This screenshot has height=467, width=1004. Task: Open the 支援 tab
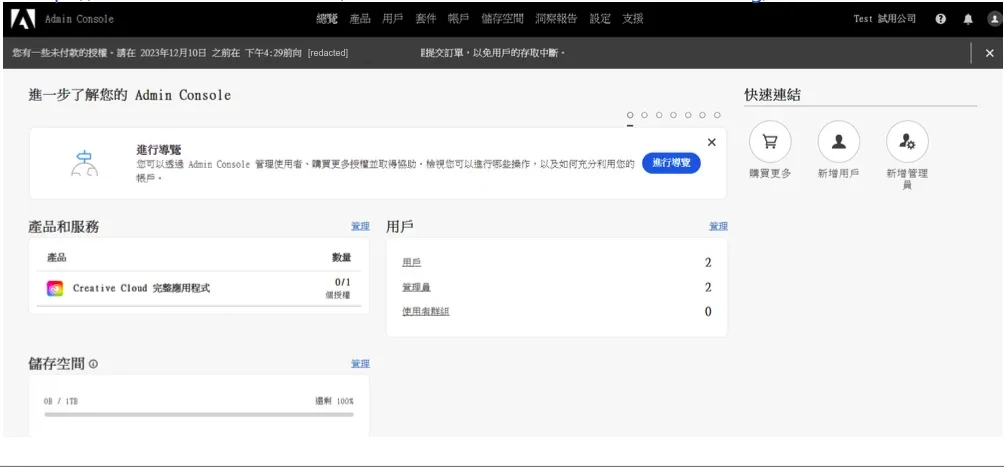pyautogui.click(x=633, y=19)
